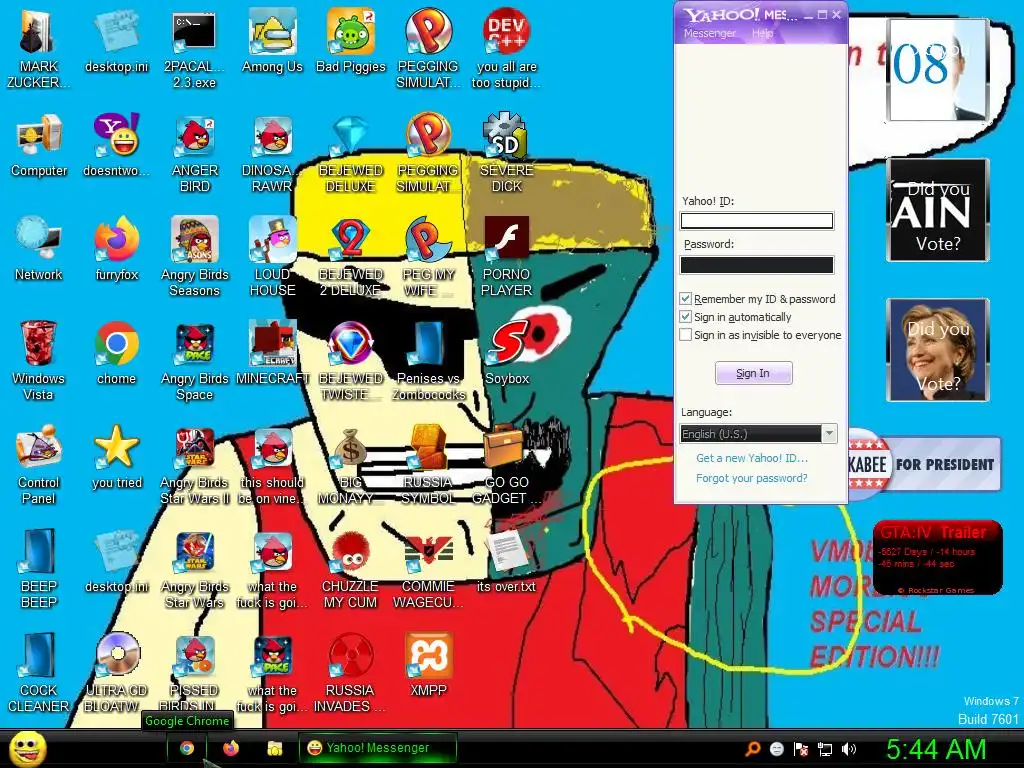Viewport: 1024px width, 768px height.
Task: Open the 'its over.txt' file
Action: 506,560
